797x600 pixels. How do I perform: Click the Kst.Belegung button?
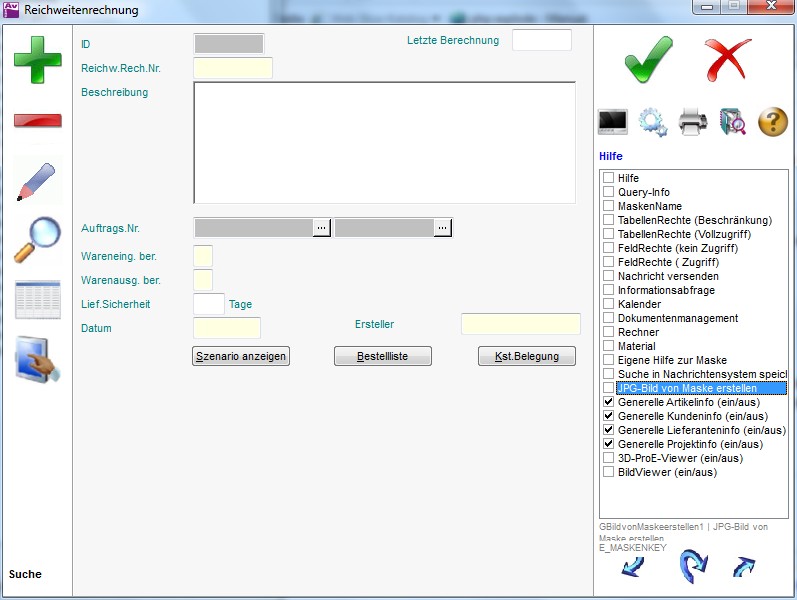(x=527, y=356)
